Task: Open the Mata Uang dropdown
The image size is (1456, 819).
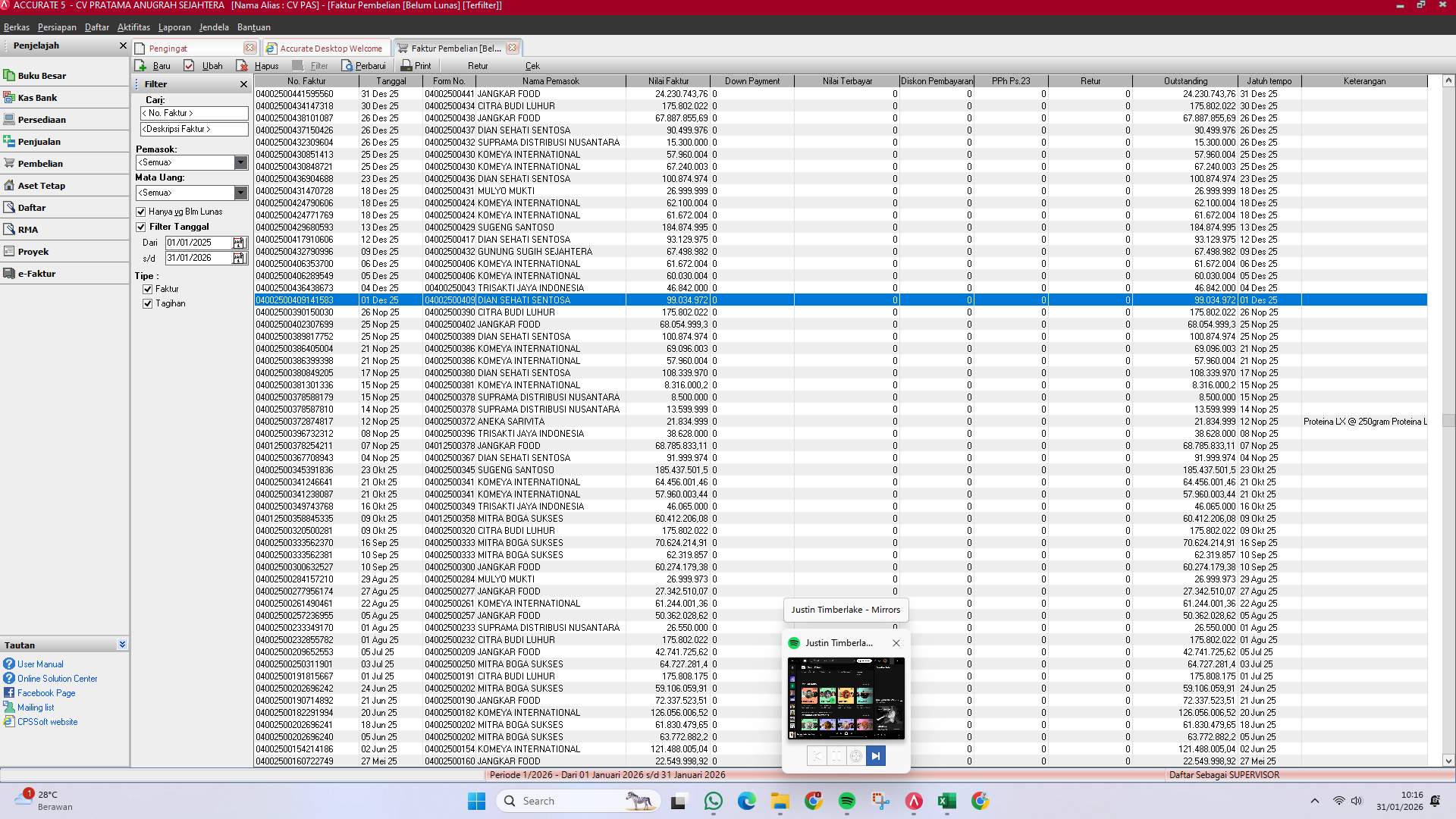Action: click(x=241, y=193)
